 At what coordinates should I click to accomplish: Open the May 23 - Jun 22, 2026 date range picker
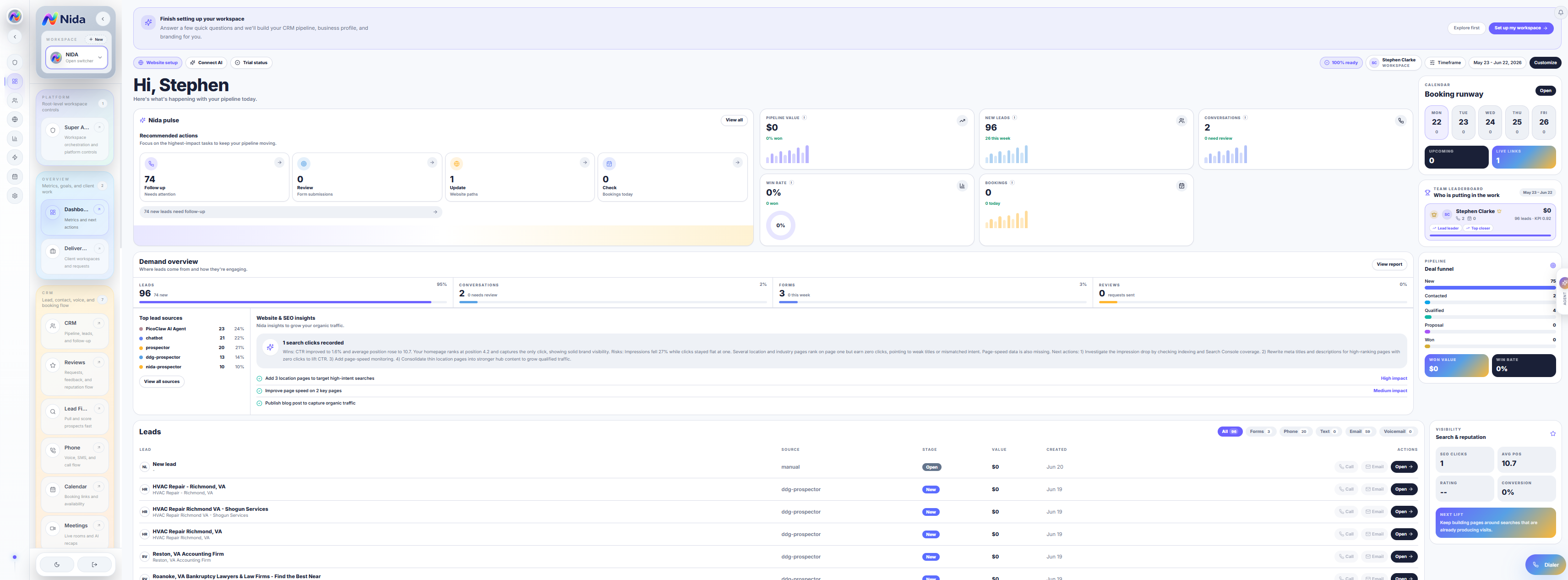click(1497, 63)
